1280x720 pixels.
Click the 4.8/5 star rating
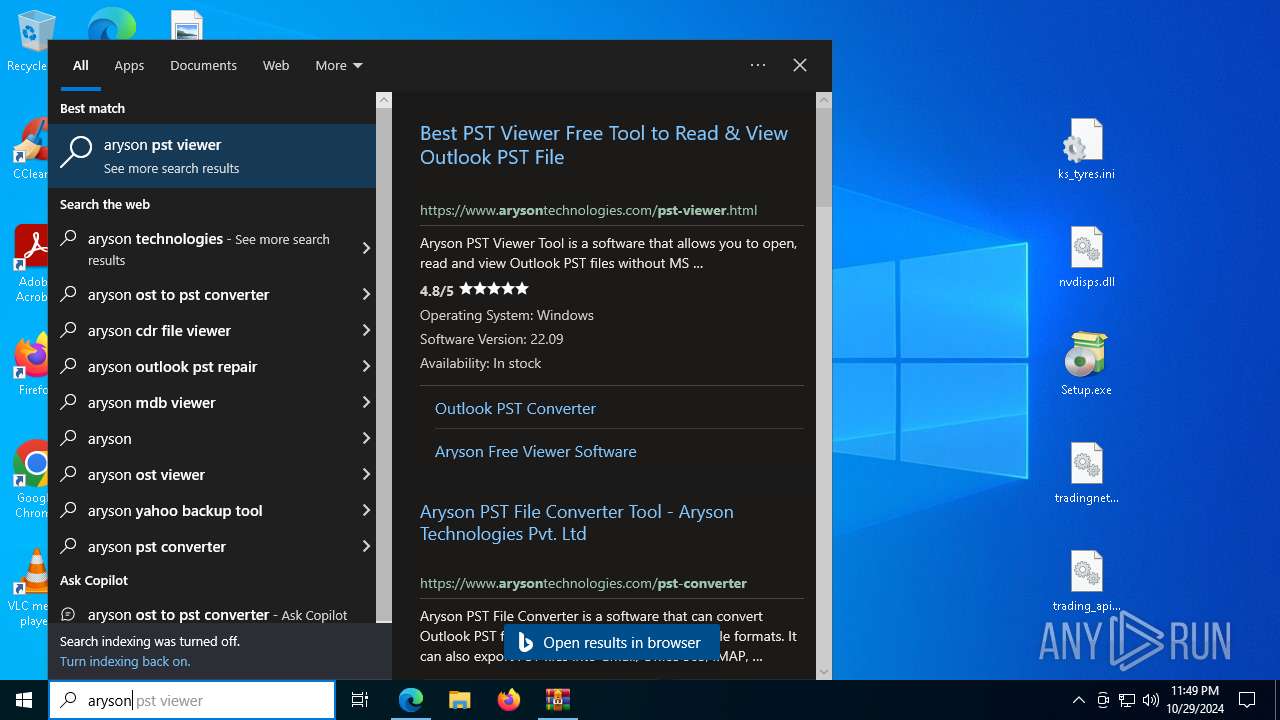coord(474,290)
